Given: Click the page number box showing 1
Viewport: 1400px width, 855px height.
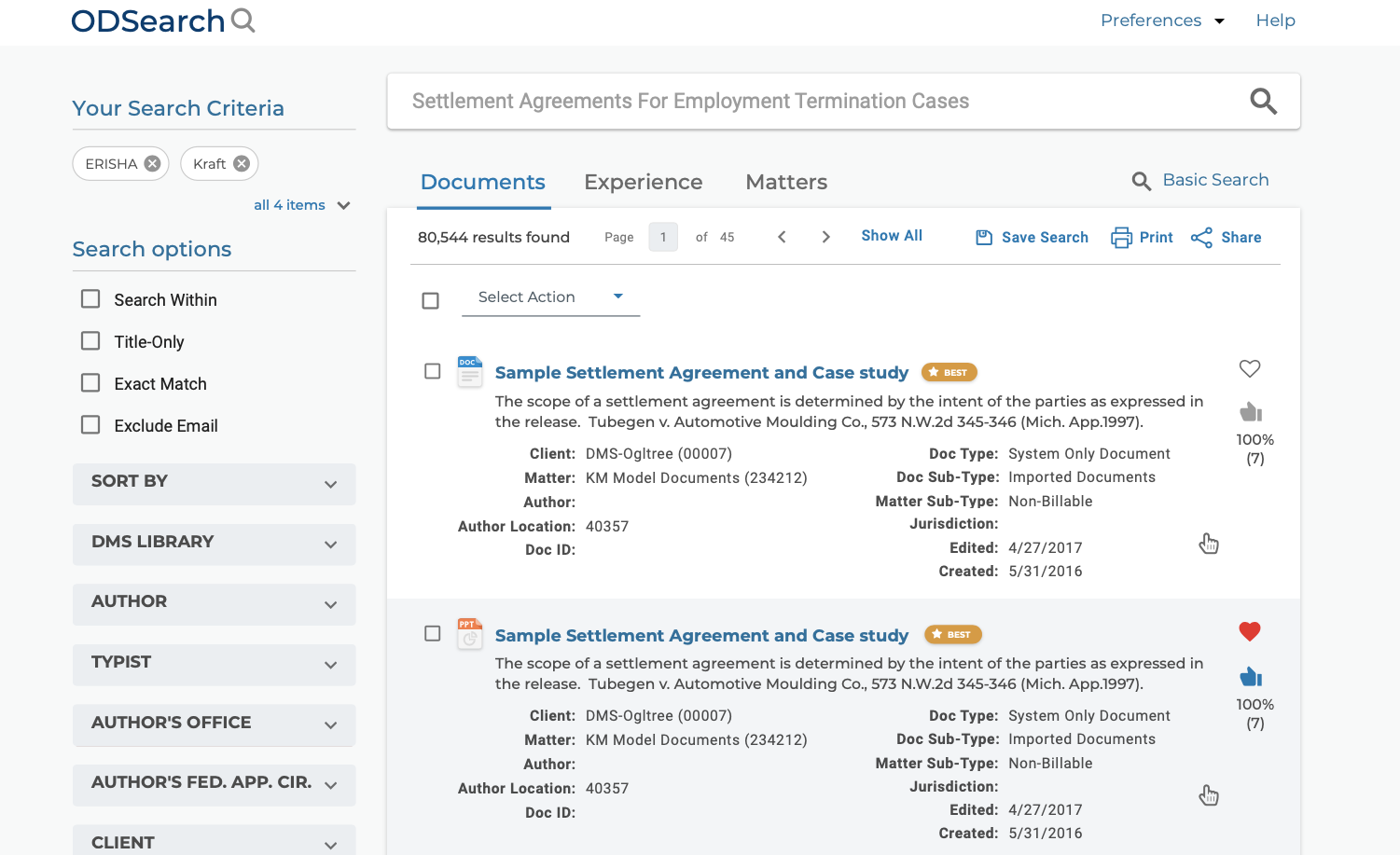Looking at the screenshot, I should coord(663,237).
